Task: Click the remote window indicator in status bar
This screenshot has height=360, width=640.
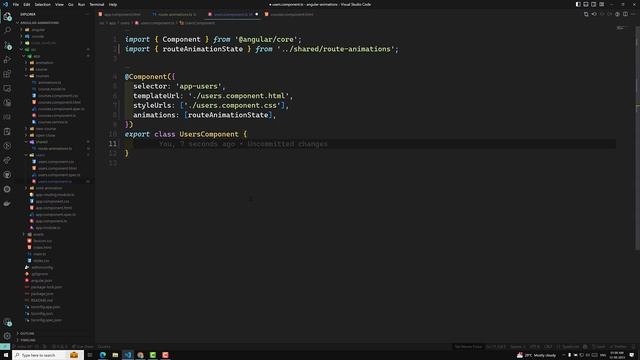Action: pyautogui.click(x=4, y=347)
